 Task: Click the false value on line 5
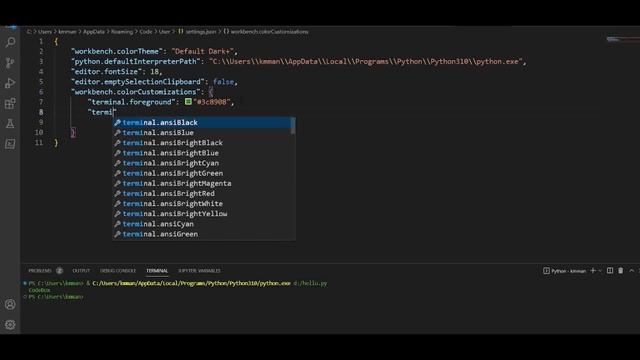click(223, 82)
